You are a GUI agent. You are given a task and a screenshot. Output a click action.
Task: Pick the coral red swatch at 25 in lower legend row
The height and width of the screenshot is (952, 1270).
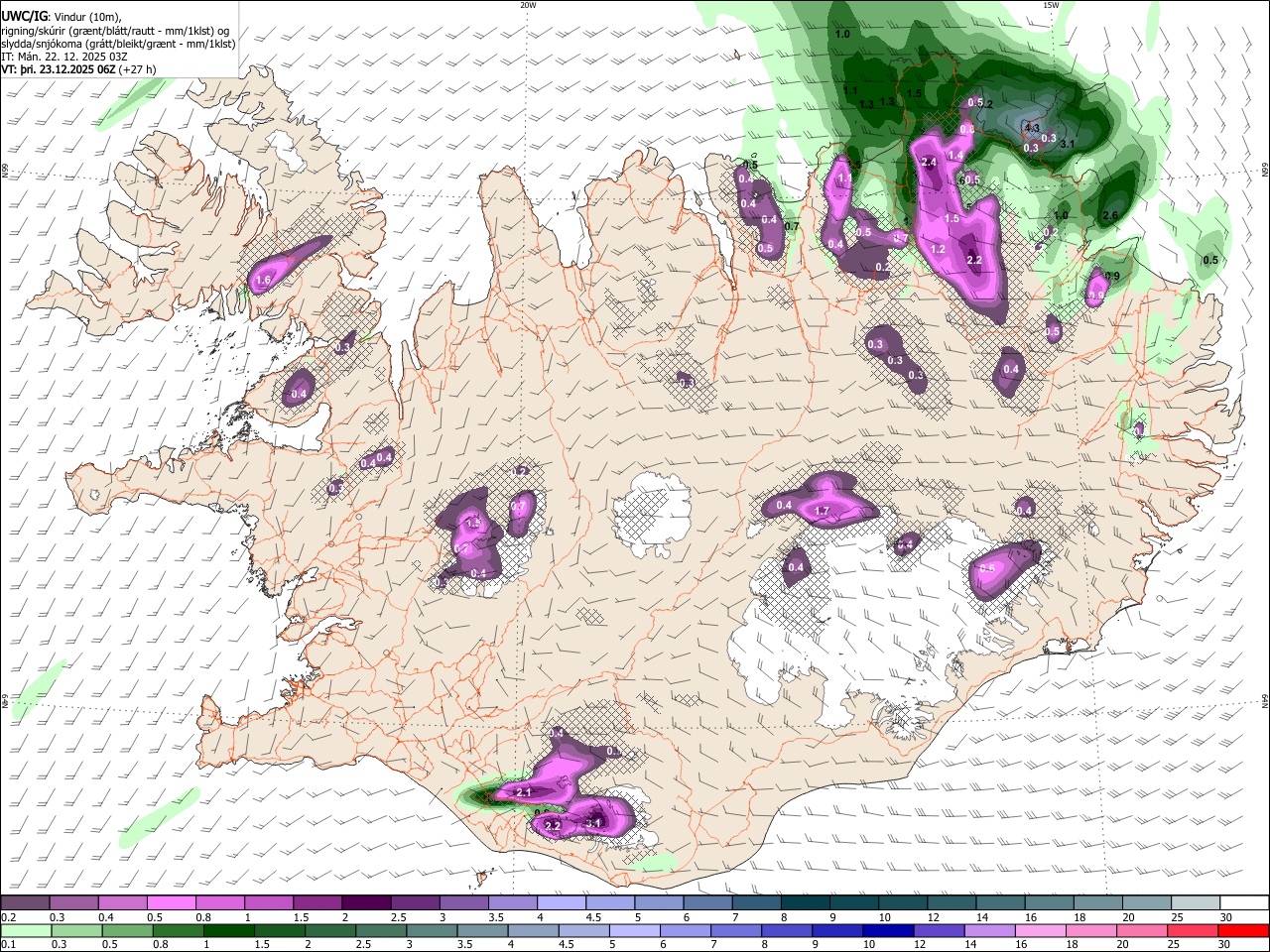click(x=1193, y=930)
